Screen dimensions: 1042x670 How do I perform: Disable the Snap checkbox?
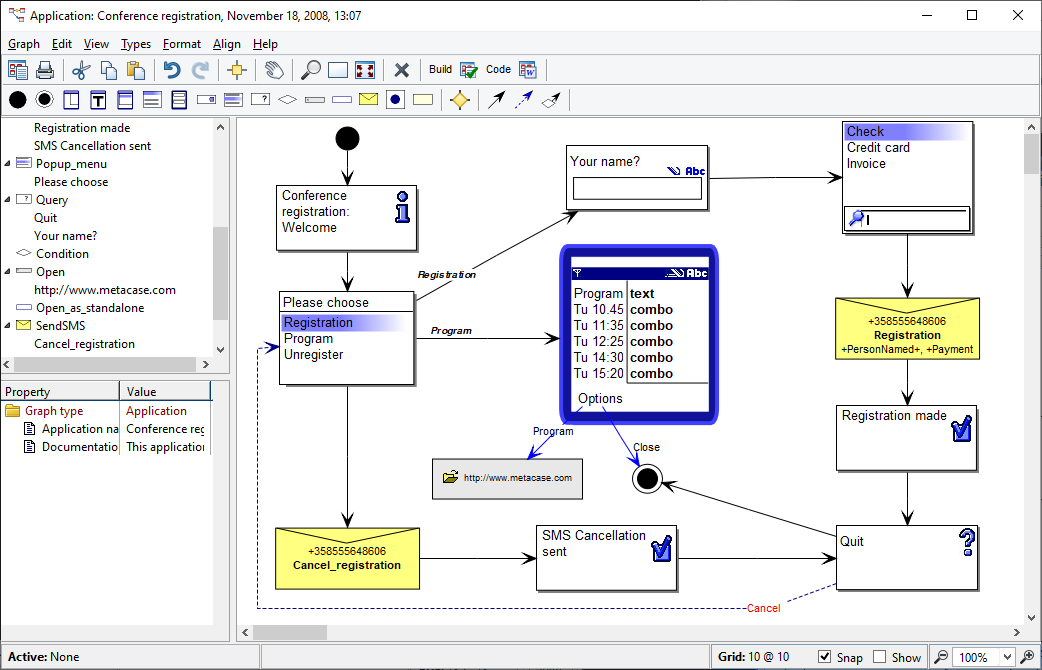tap(825, 657)
